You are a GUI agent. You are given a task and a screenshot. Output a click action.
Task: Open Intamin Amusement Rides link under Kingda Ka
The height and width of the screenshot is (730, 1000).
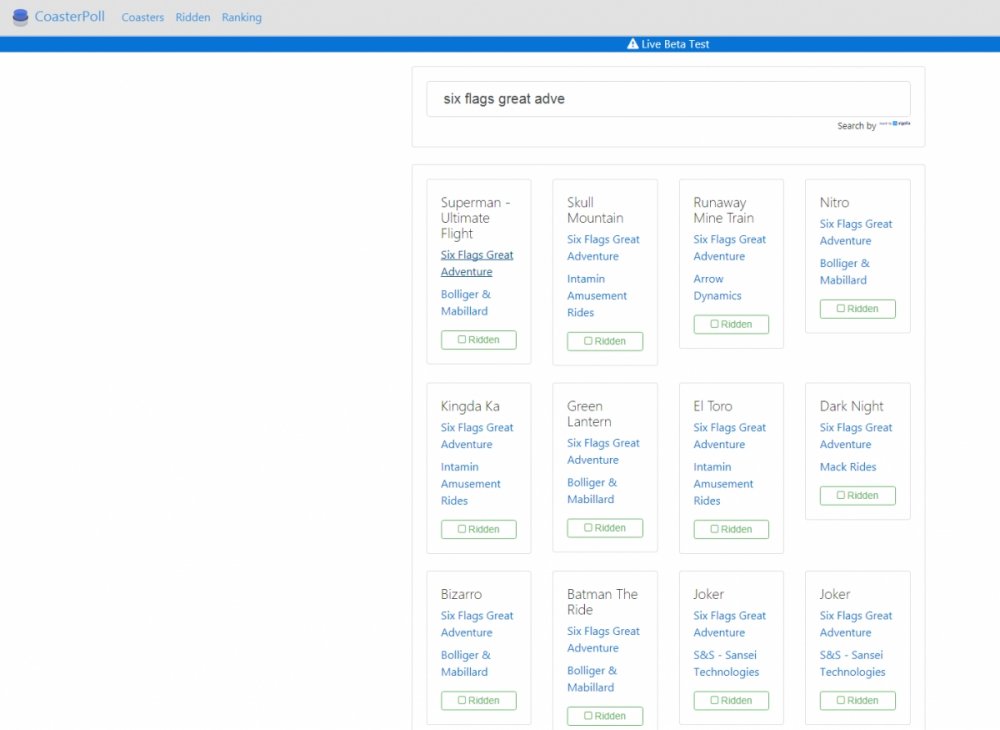tap(470, 484)
